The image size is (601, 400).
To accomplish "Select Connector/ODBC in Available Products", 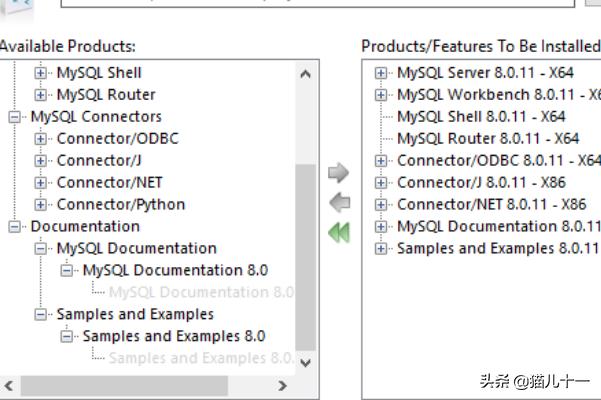I will (118, 139).
